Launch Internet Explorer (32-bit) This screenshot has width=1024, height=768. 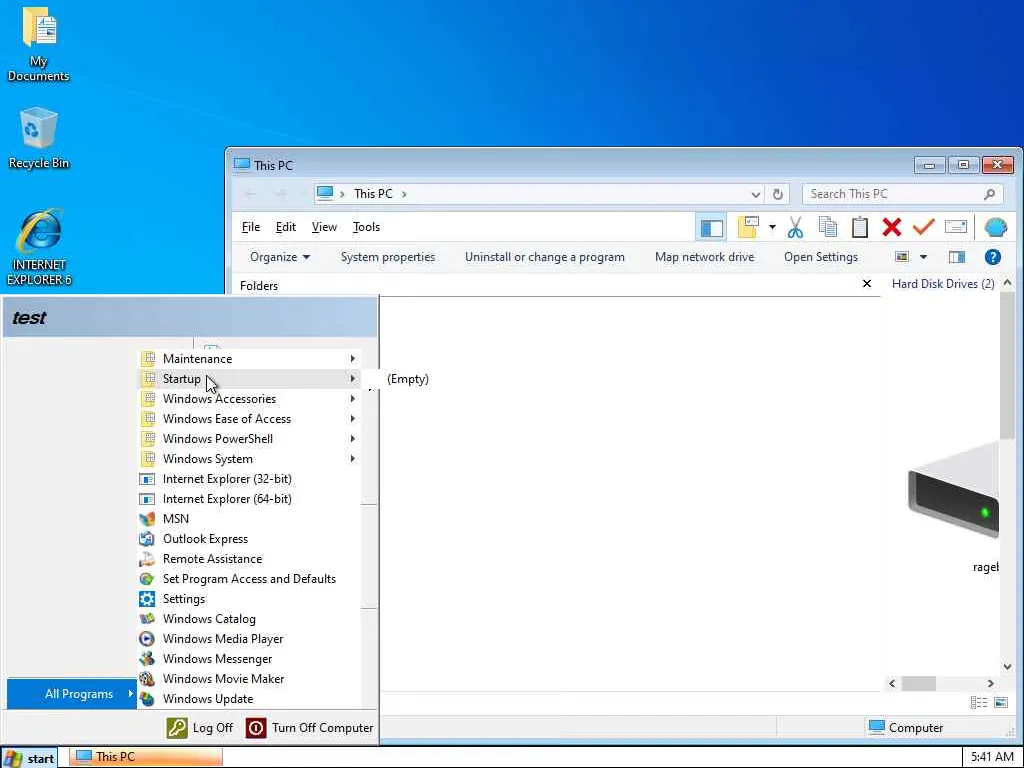pyautogui.click(x=249, y=479)
